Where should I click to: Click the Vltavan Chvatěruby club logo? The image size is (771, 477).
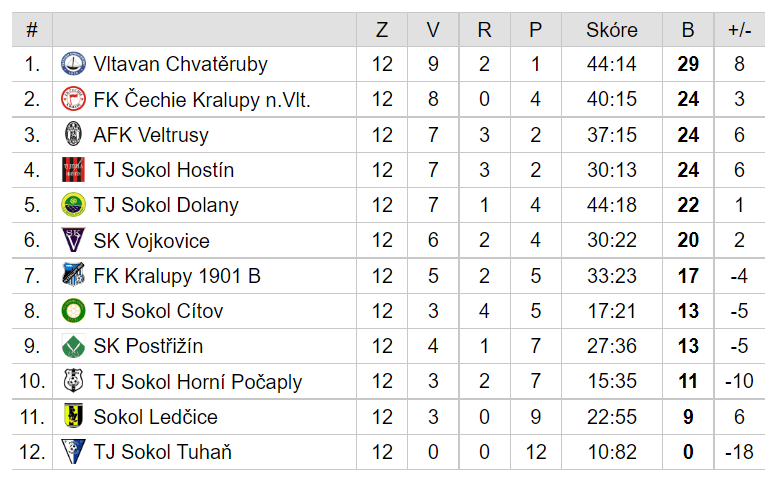[x=73, y=64]
